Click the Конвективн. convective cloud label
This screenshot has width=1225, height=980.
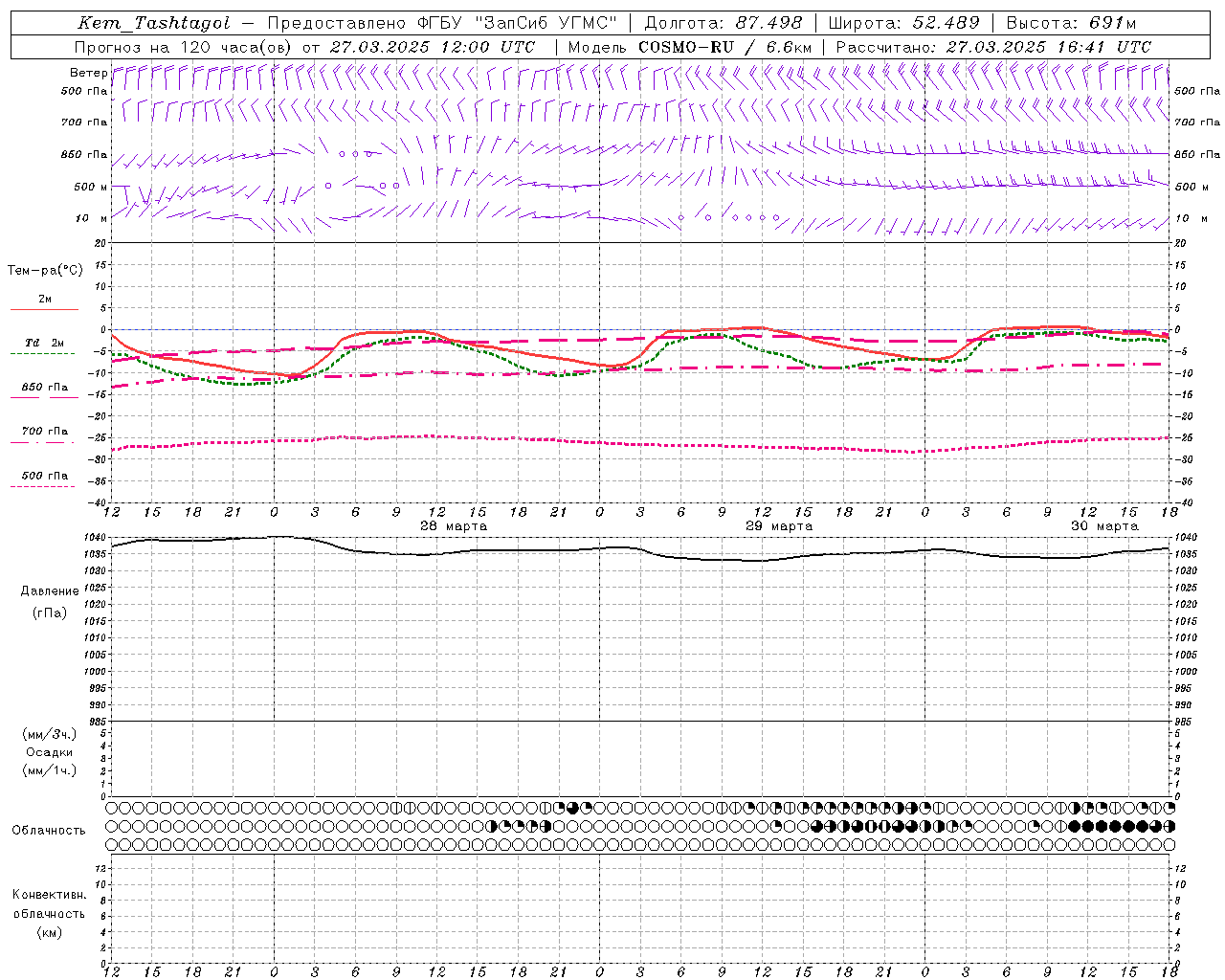click(49, 895)
